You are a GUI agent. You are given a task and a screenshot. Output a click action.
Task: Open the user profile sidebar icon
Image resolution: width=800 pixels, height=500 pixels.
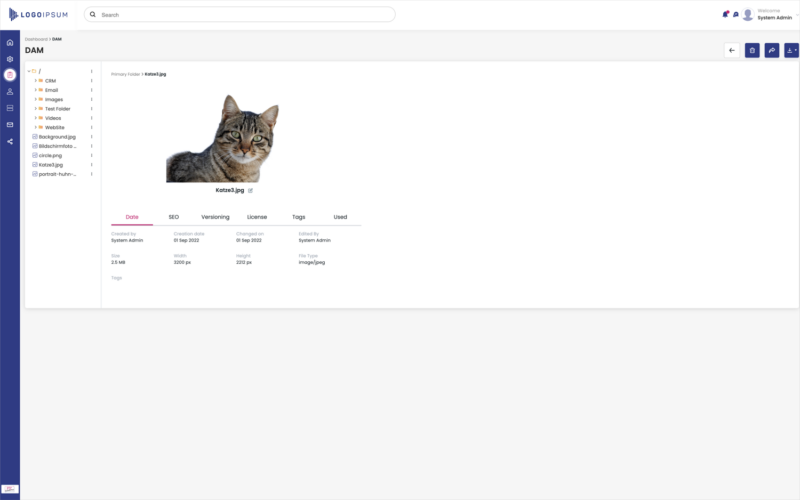coord(10,91)
